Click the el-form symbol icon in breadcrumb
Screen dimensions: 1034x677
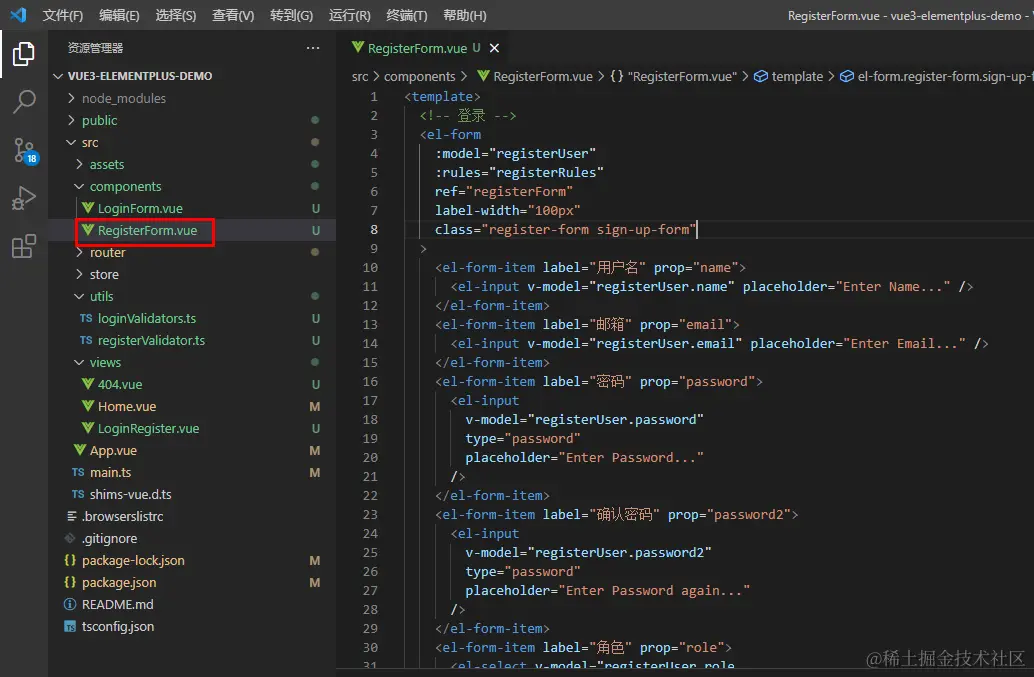pos(847,76)
